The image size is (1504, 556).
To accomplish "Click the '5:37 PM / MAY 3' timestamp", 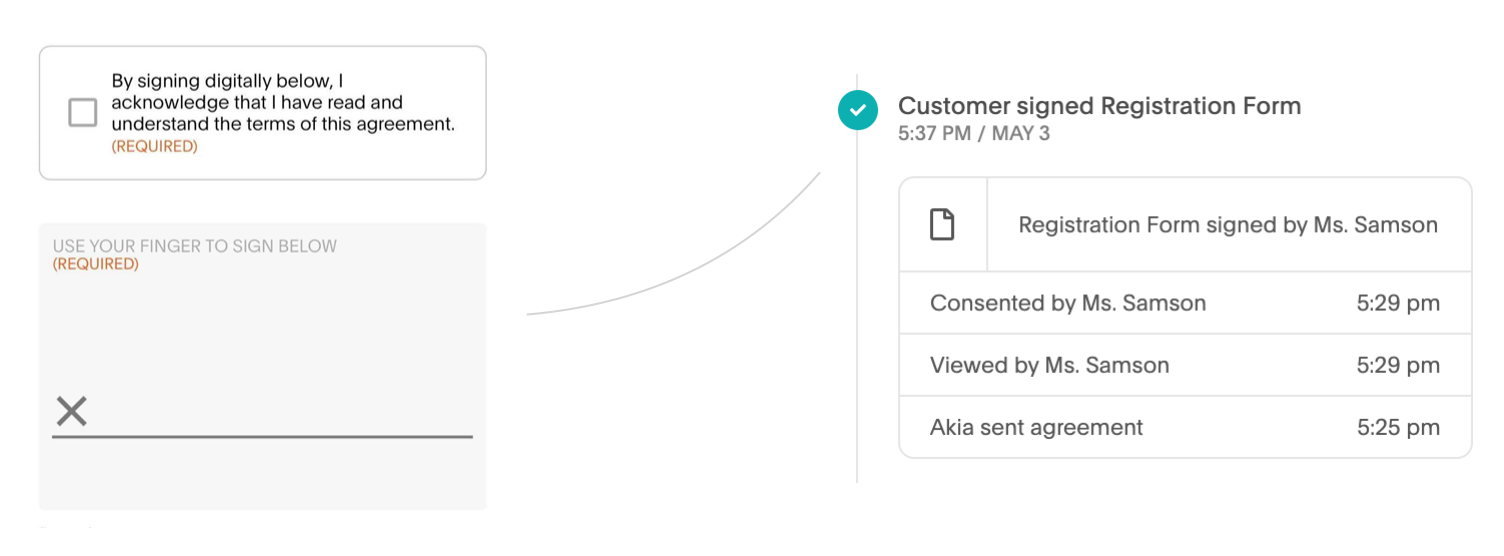I will tap(973, 134).
